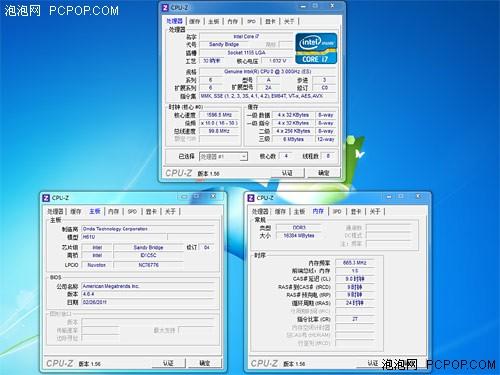
Task: Click memory size value 16384 MBytes
Action: pos(299,236)
